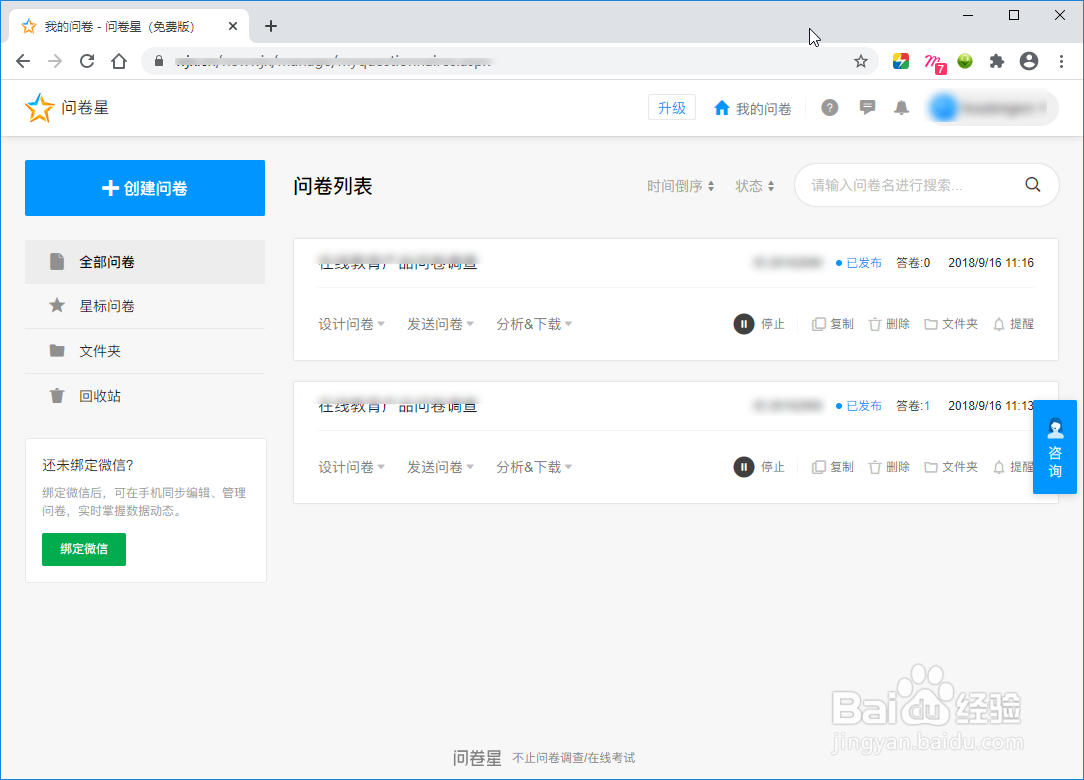Open the help question mark icon
This screenshot has width=1084, height=780.
click(x=829, y=107)
